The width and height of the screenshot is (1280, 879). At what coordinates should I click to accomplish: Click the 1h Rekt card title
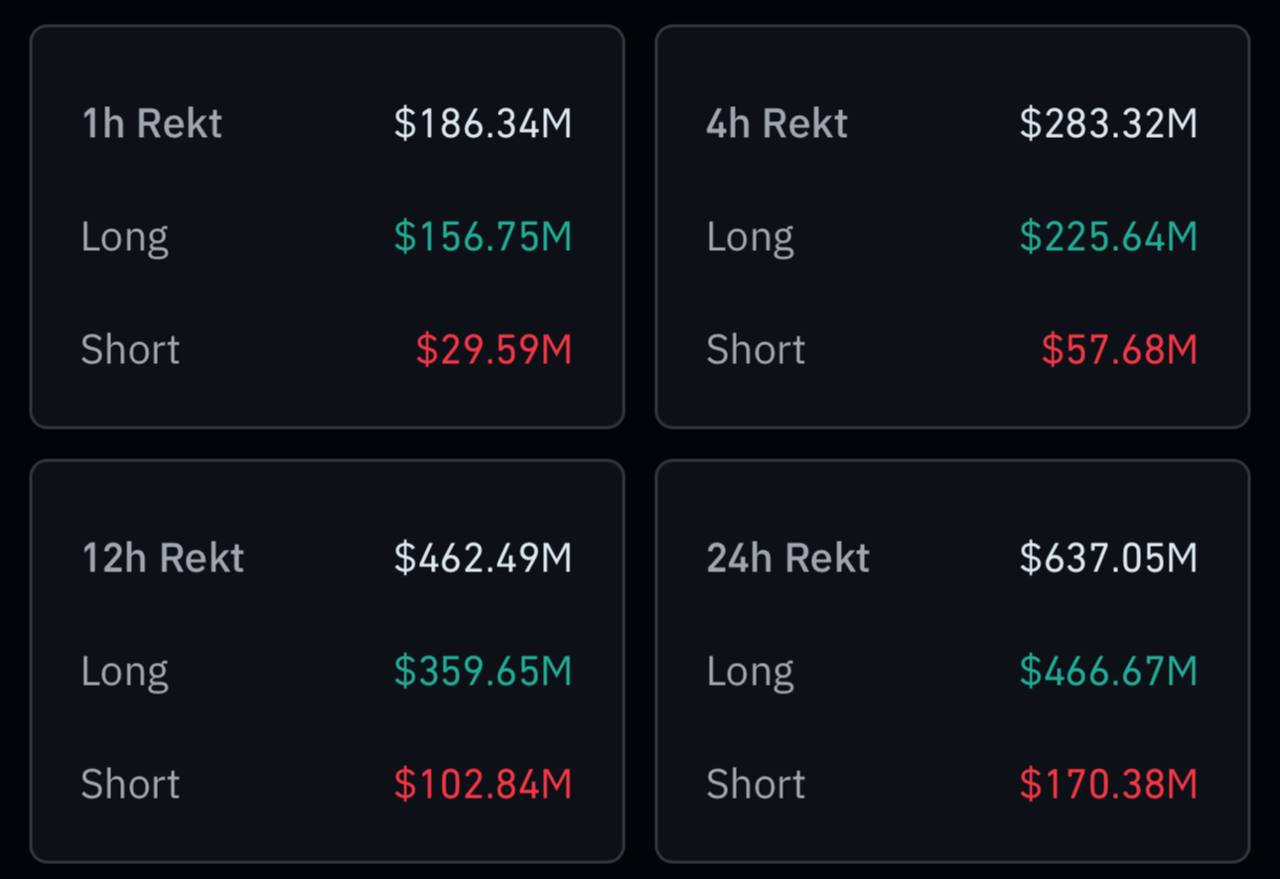pos(151,123)
